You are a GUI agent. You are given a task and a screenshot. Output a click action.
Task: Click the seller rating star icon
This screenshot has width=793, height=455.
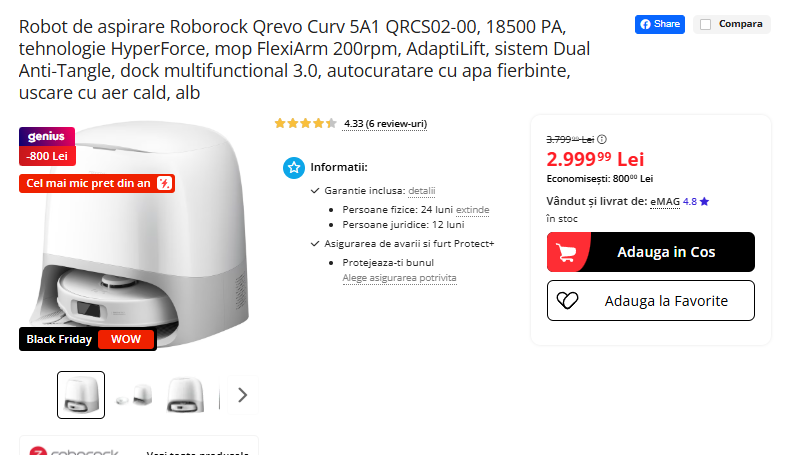(x=704, y=202)
